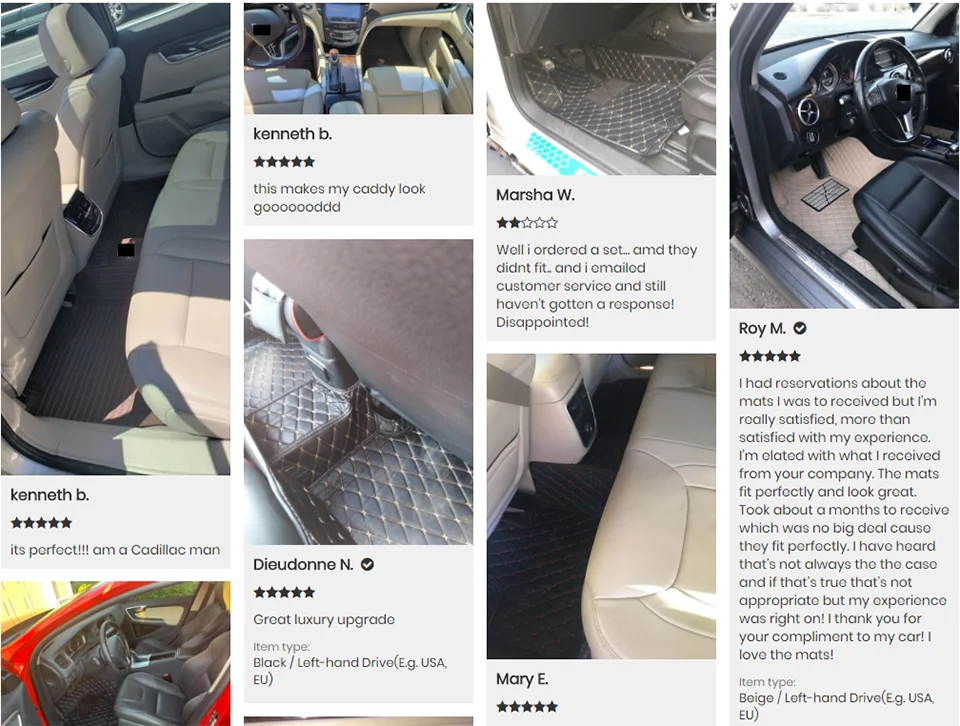Image resolution: width=960 pixels, height=726 pixels.
Task: Click Dieudonne N. five-star rating
Action: 284,593
